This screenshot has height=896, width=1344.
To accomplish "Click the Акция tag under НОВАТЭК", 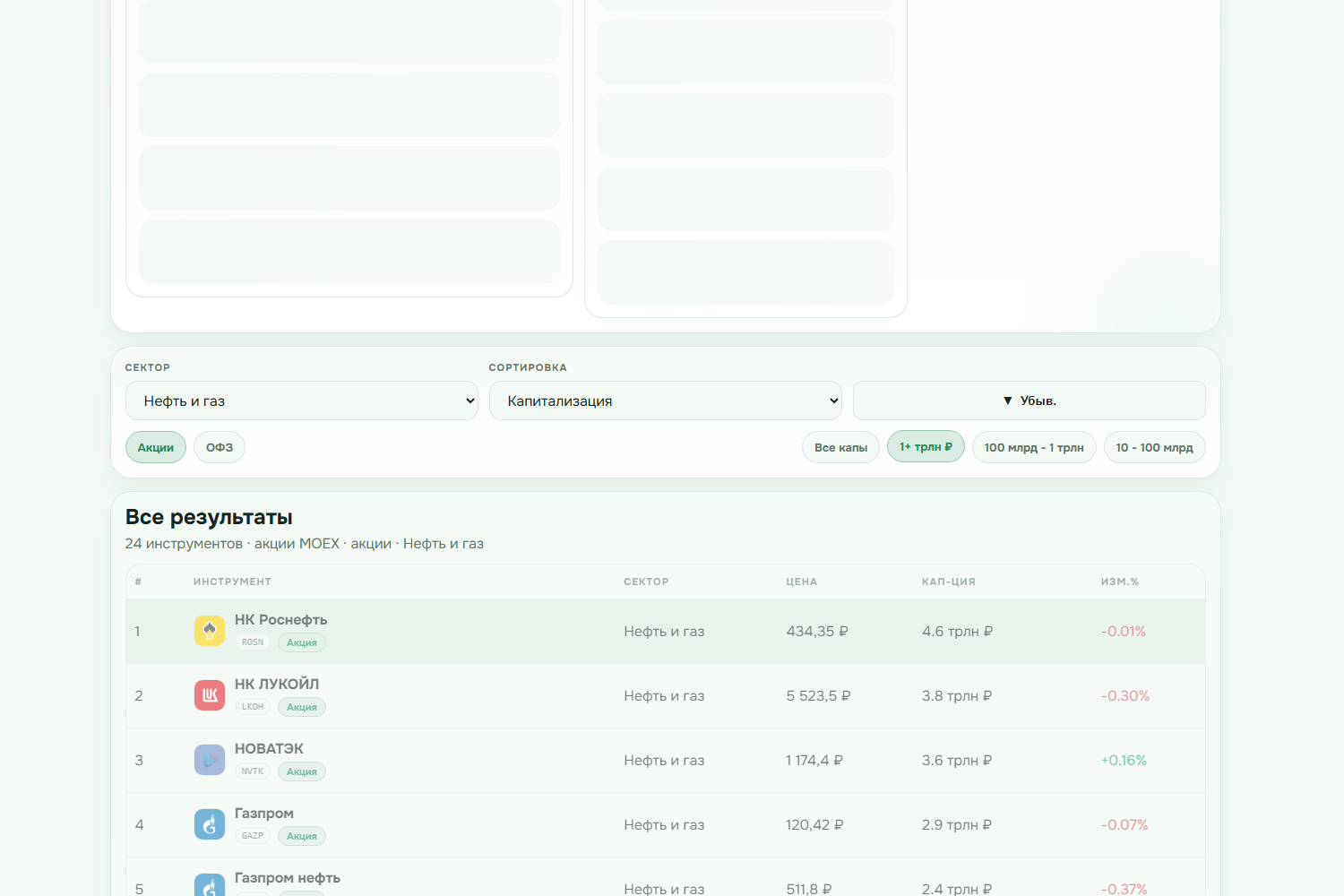I will pos(302,771).
